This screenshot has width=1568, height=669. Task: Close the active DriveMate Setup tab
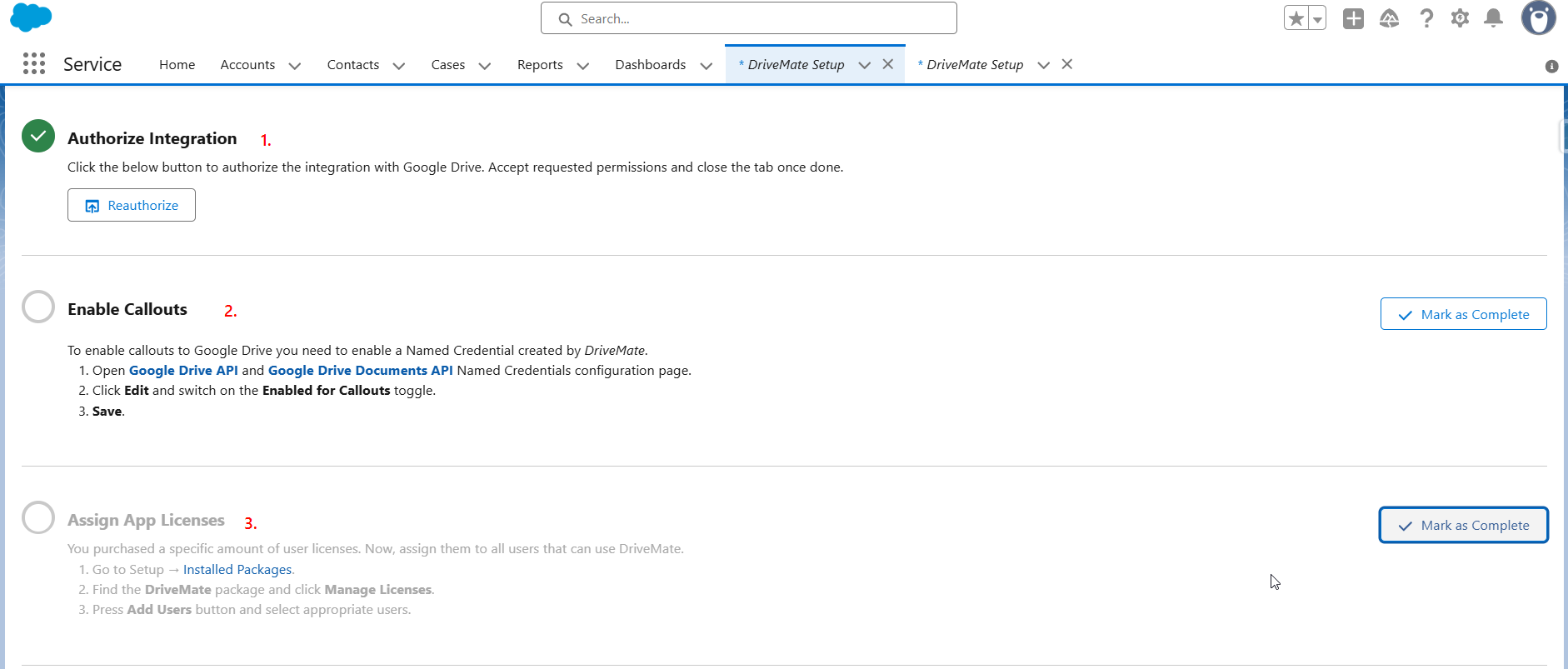click(888, 64)
